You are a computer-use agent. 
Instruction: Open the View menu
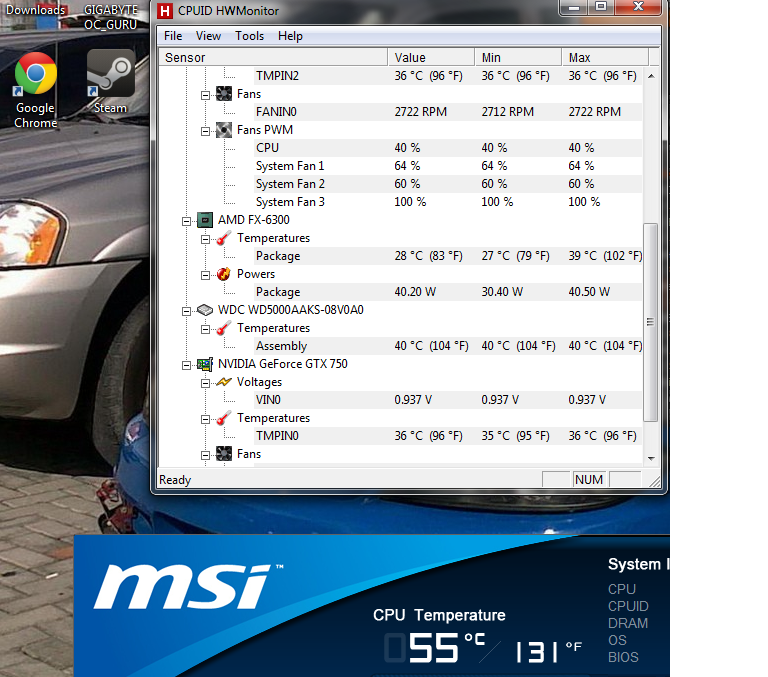(x=208, y=36)
